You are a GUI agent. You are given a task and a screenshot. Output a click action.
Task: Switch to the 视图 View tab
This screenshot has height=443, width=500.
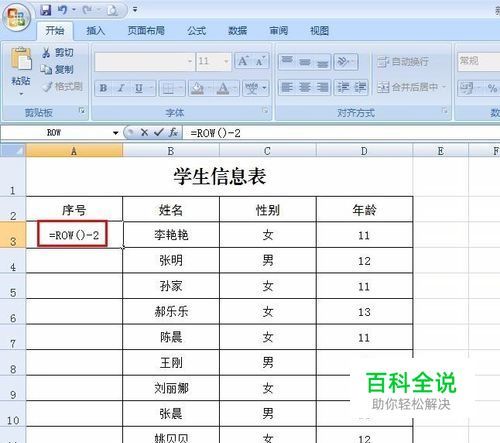pos(319,31)
